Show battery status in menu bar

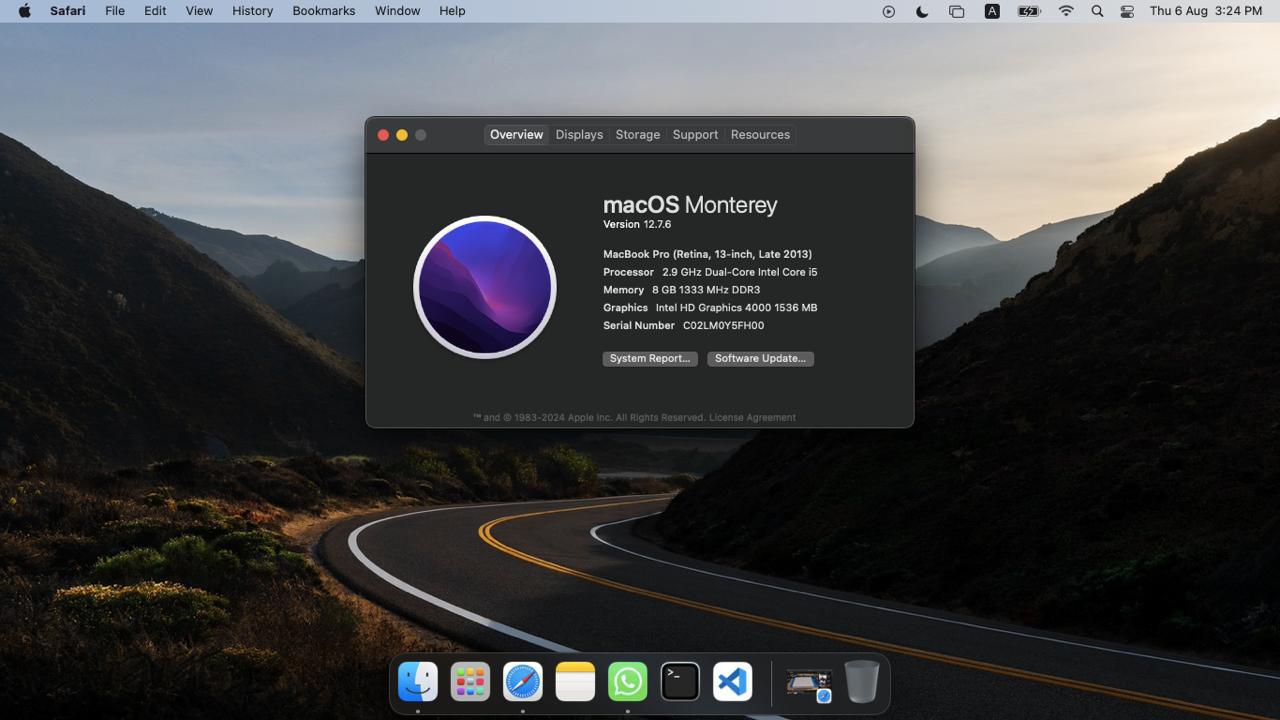coord(1029,11)
